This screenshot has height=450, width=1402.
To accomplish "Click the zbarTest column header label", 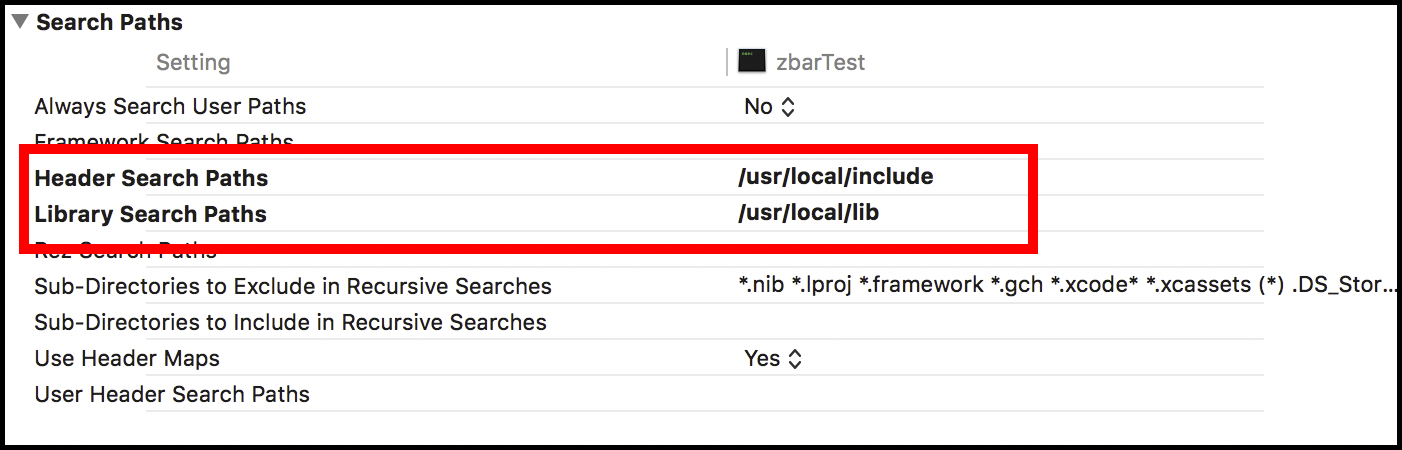I will click(x=820, y=62).
